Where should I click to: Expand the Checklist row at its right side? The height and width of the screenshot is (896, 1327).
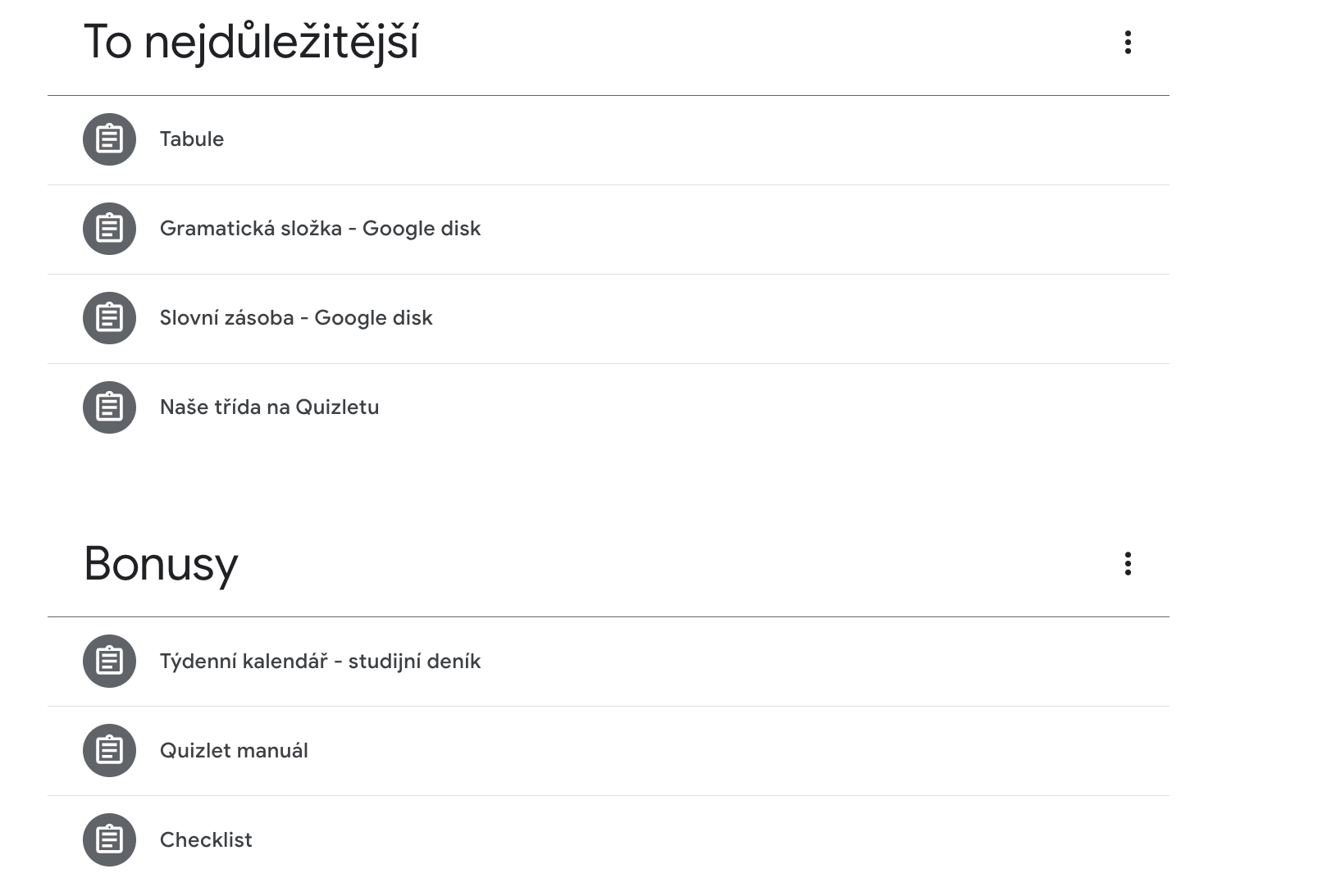[1066, 839]
